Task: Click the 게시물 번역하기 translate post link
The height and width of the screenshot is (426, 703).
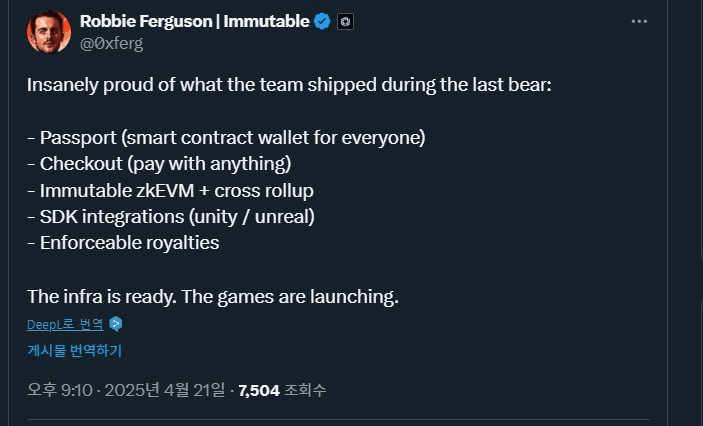Action: coord(74,351)
